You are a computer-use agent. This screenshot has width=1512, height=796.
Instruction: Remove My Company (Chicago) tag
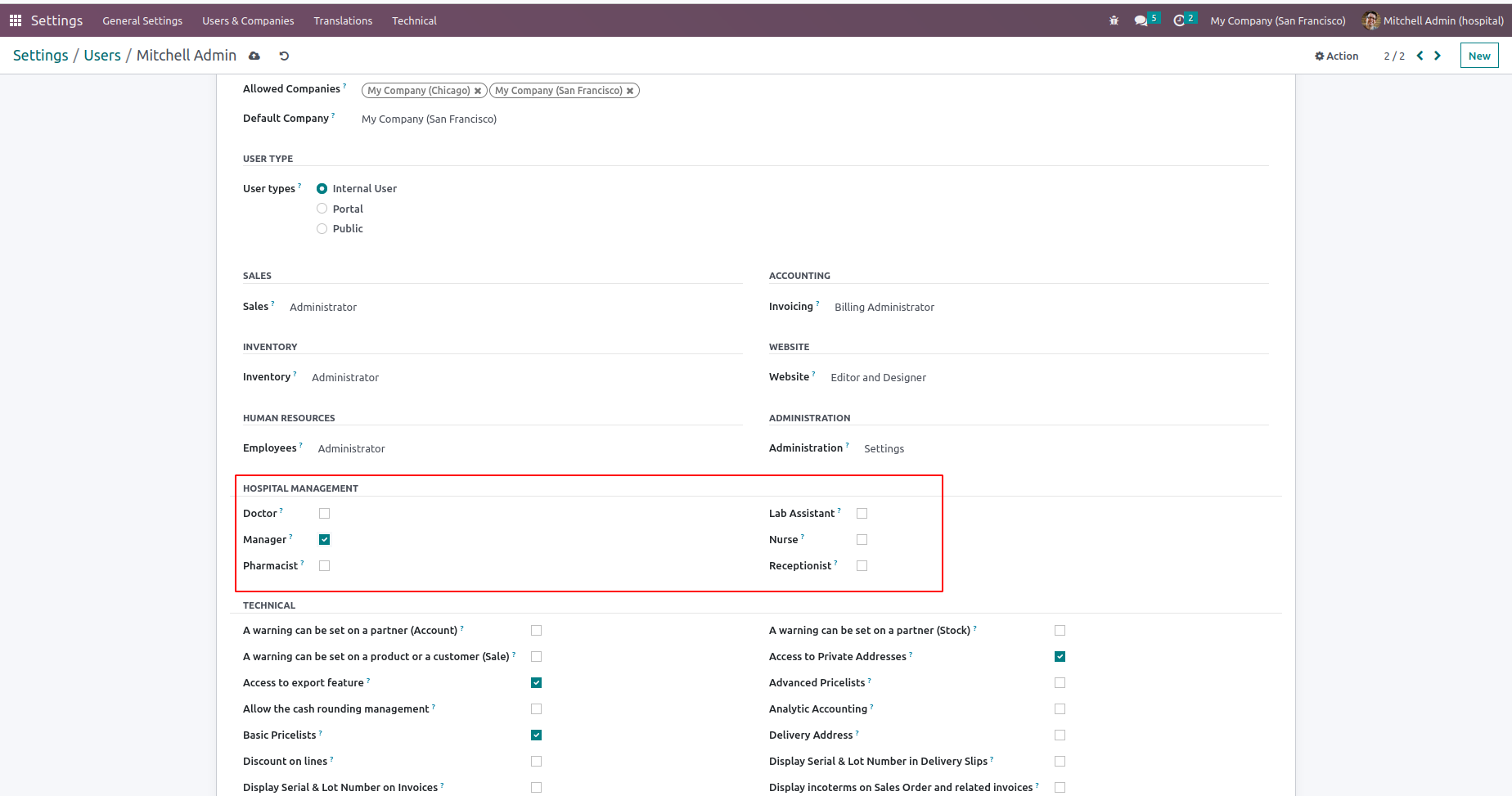pos(478,91)
